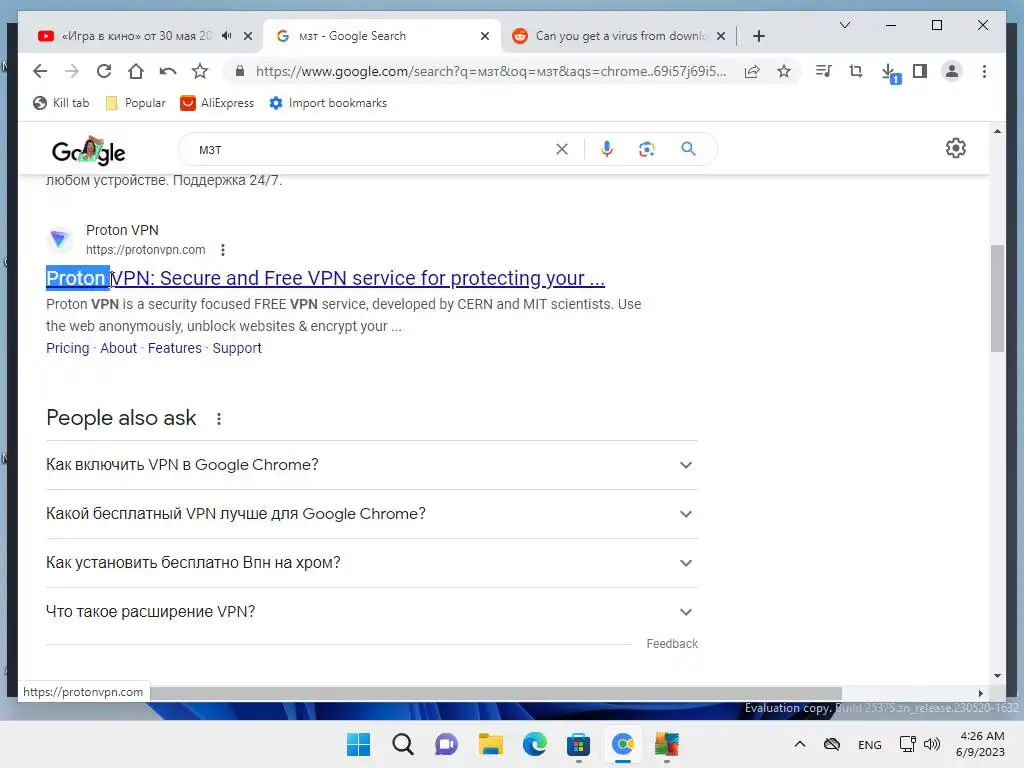The image size is (1024, 768).
Task: Expand 'Что такое расширение VPN?' question
Action: (372, 612)
